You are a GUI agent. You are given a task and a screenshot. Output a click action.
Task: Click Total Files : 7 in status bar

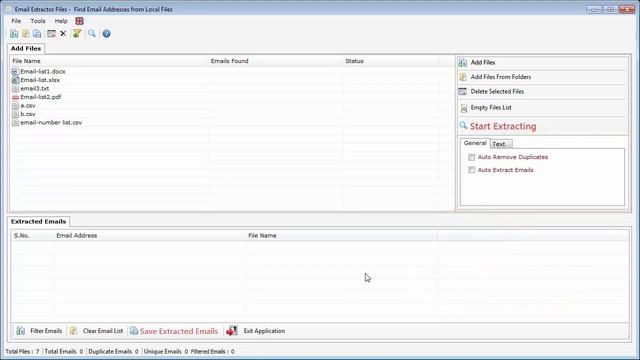tap(22, 351)
